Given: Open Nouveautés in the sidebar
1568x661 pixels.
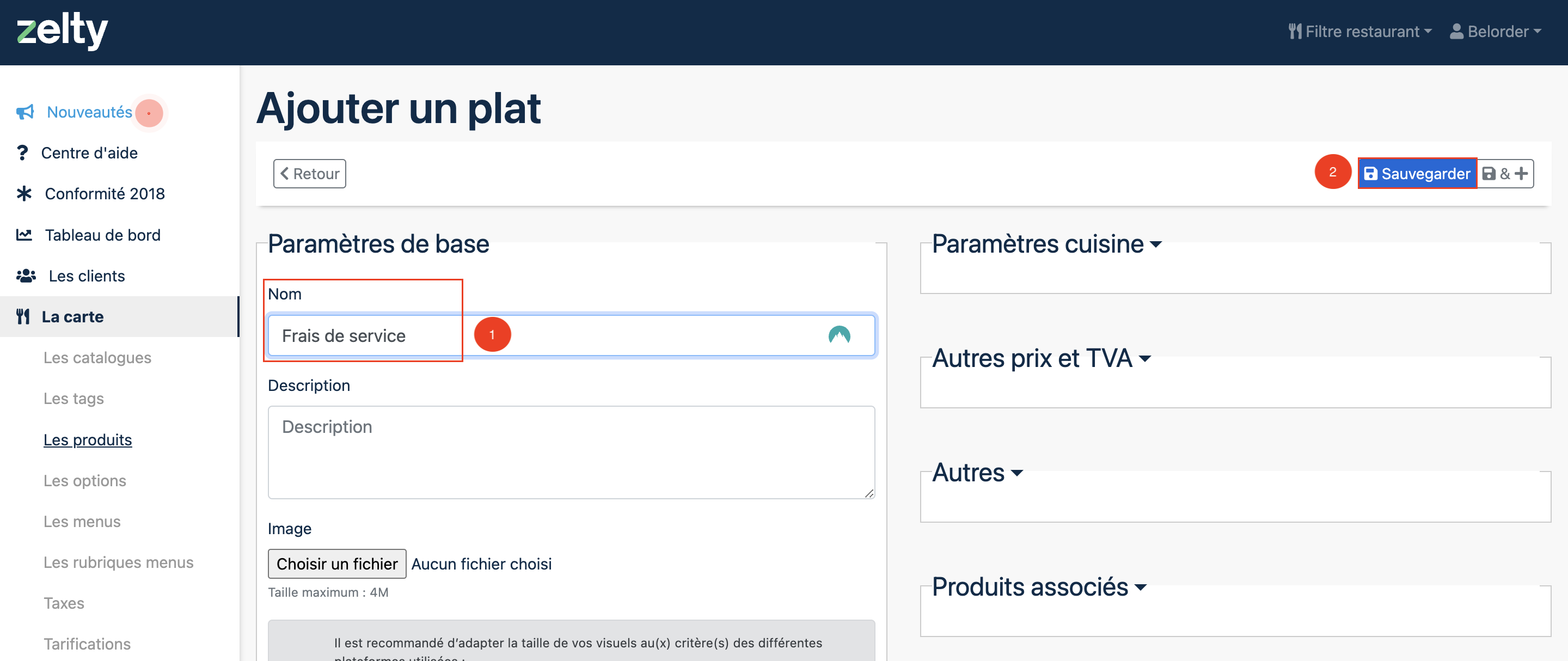Looking at the screenshot, I should click(89, 112).
